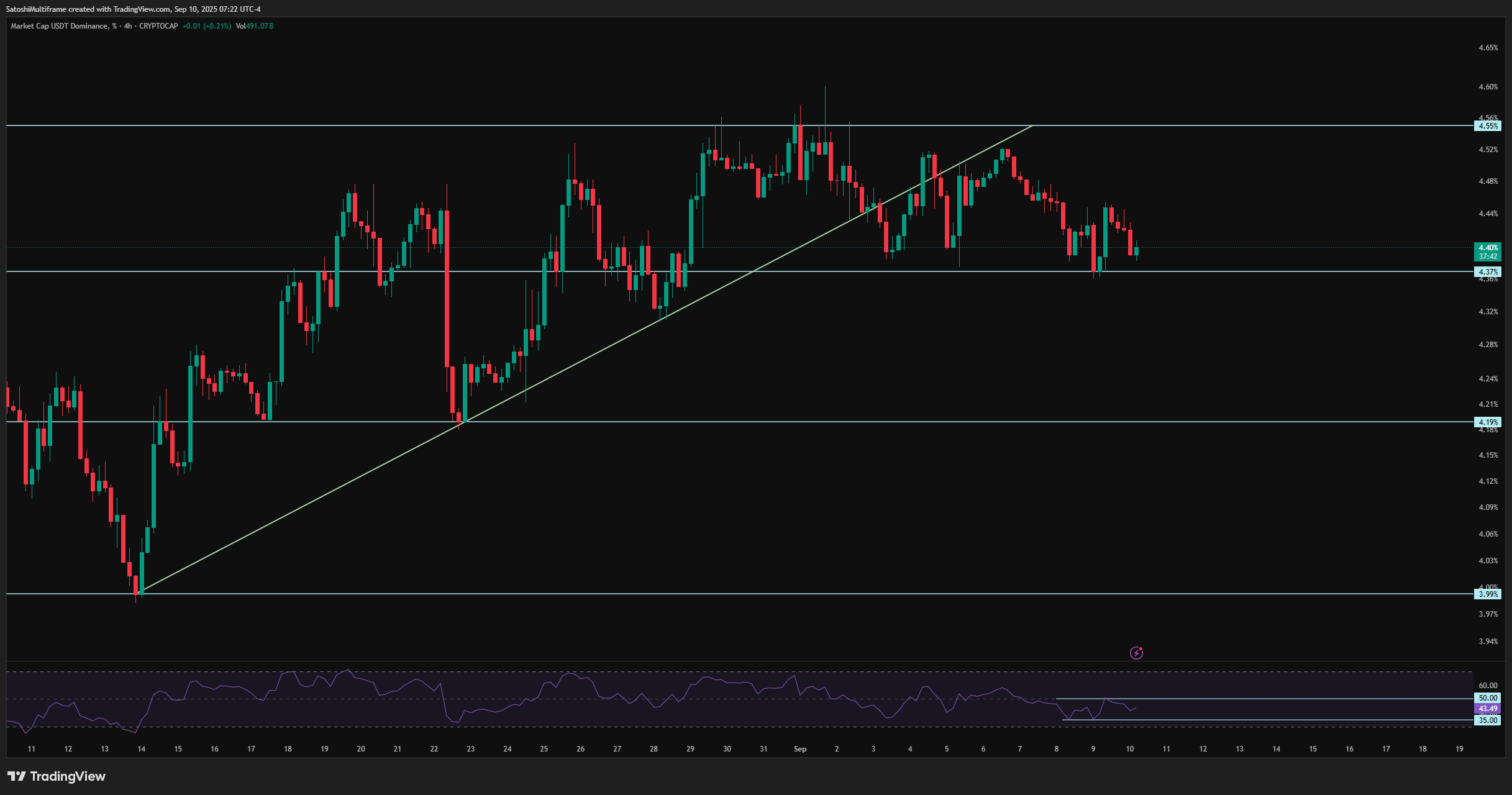Click the '+0.01 (+0.21%)' change value
Image resolution: width=1512 pixels, height=795 pixels.
click(x=206, y=26)
